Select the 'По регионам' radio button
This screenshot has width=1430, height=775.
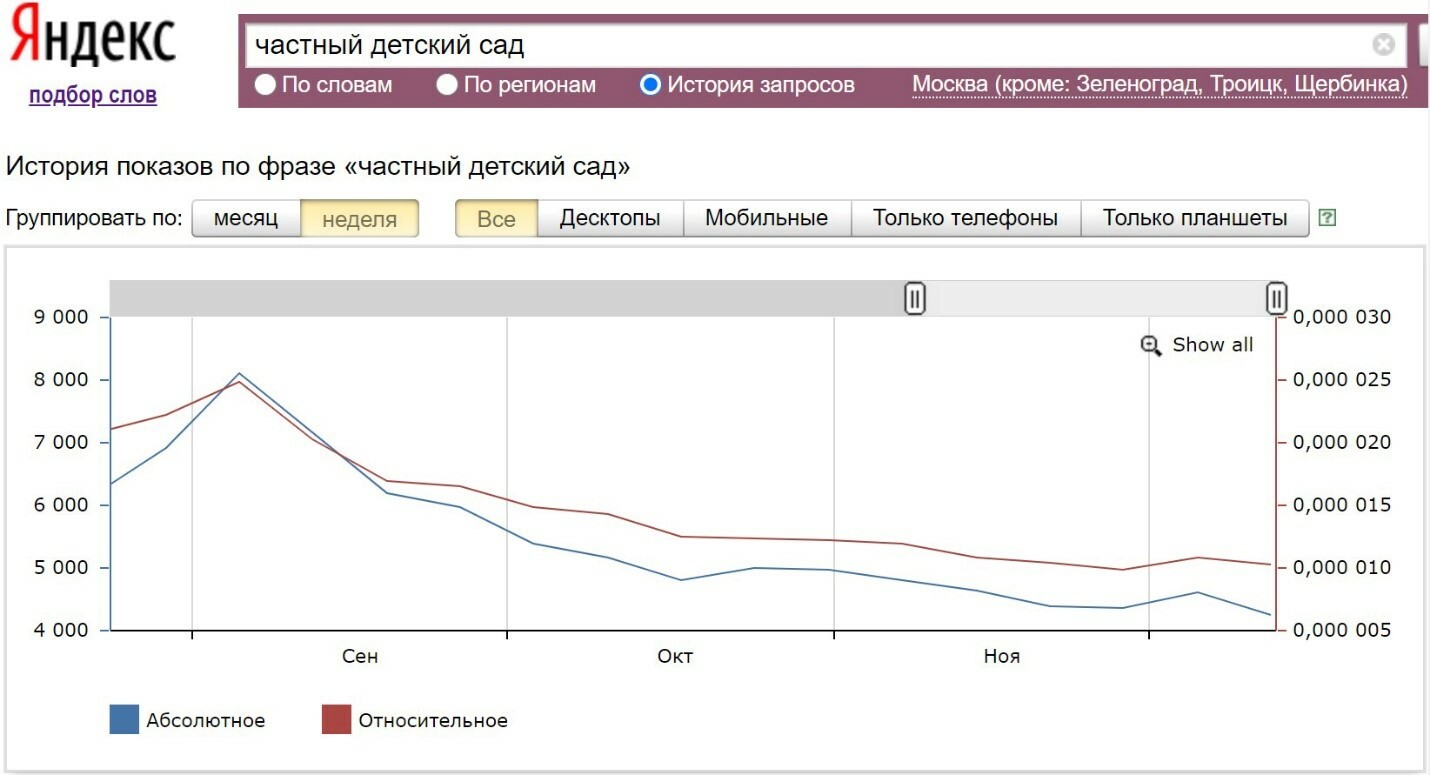[x=447, y=85]
